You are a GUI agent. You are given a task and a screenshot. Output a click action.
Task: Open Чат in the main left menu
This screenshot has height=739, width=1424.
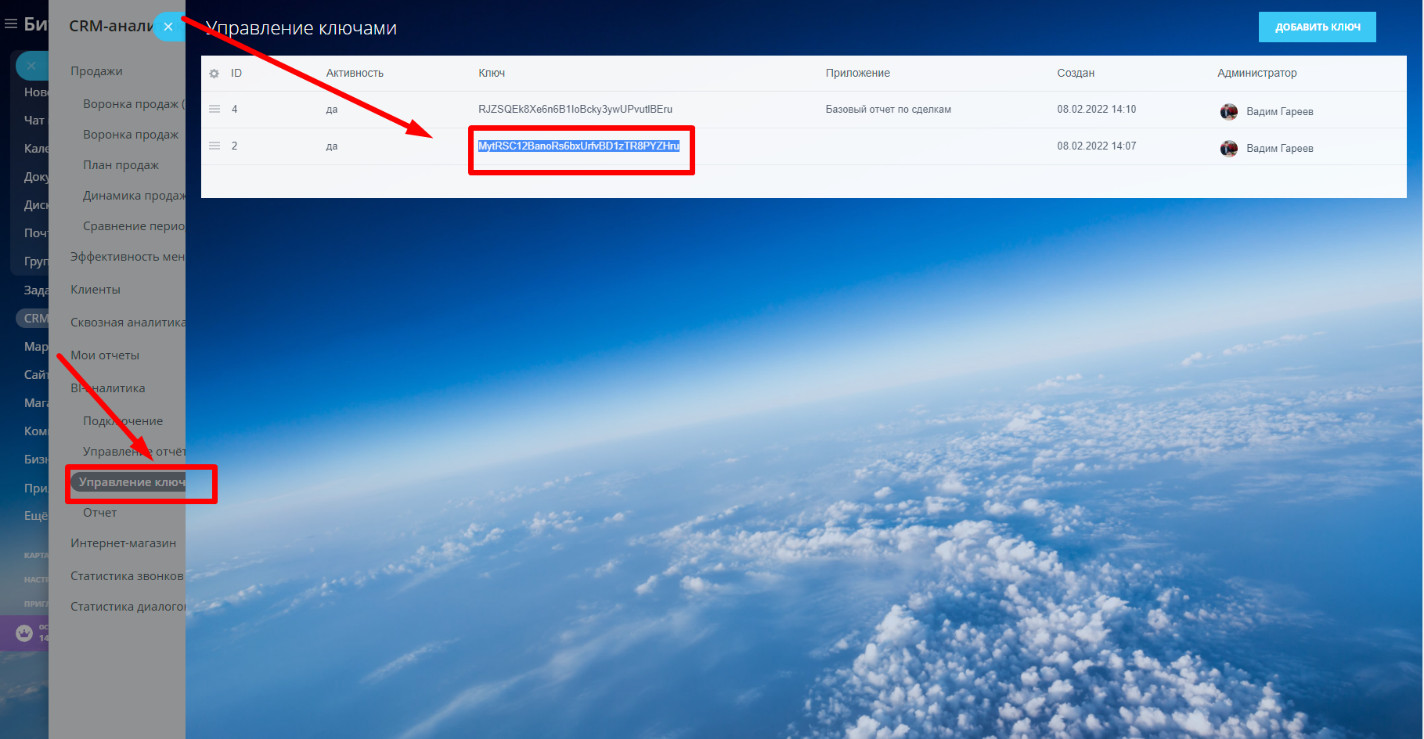34,120
